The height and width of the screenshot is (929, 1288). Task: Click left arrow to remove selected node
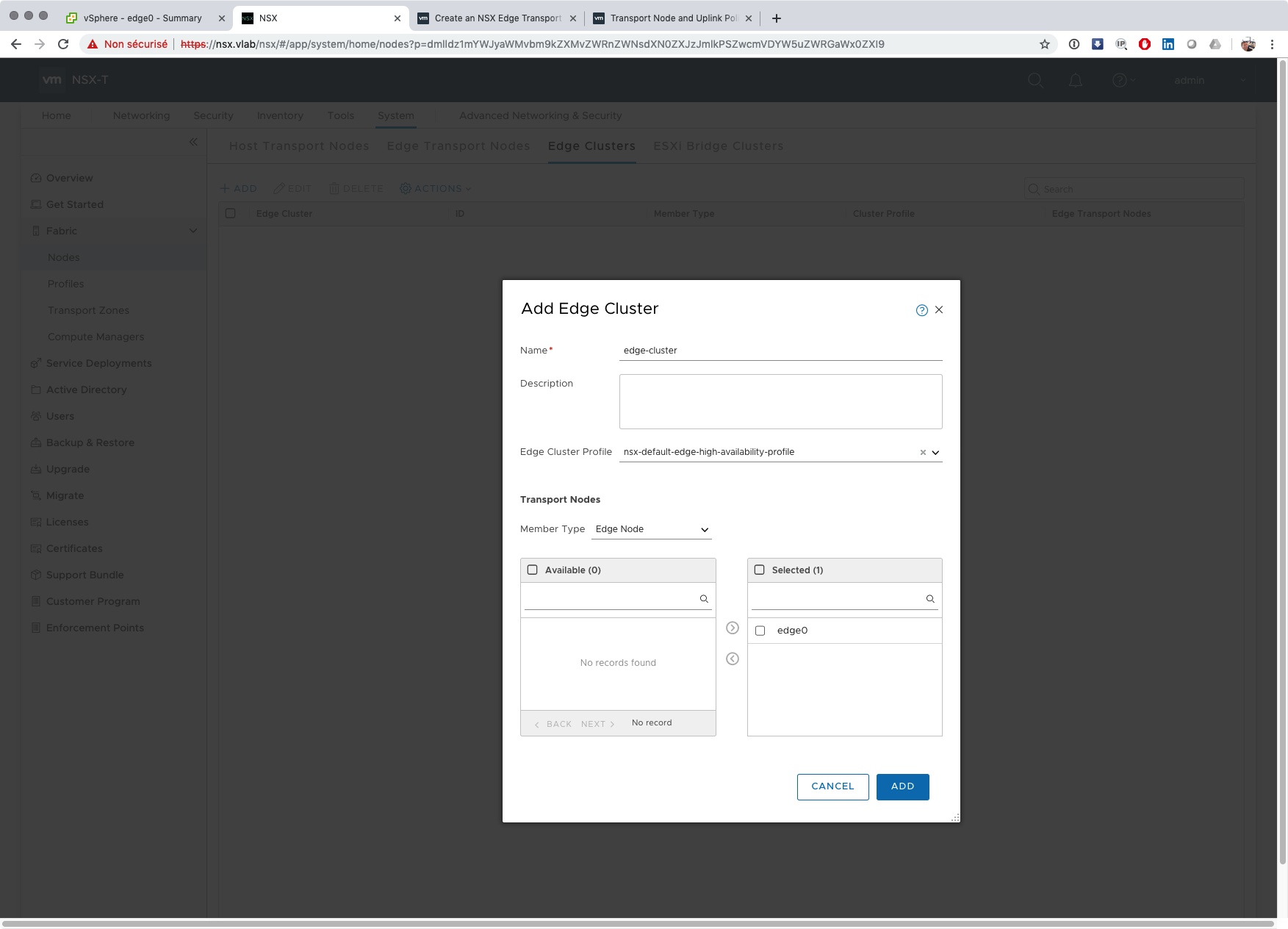[x=732, y=659]
